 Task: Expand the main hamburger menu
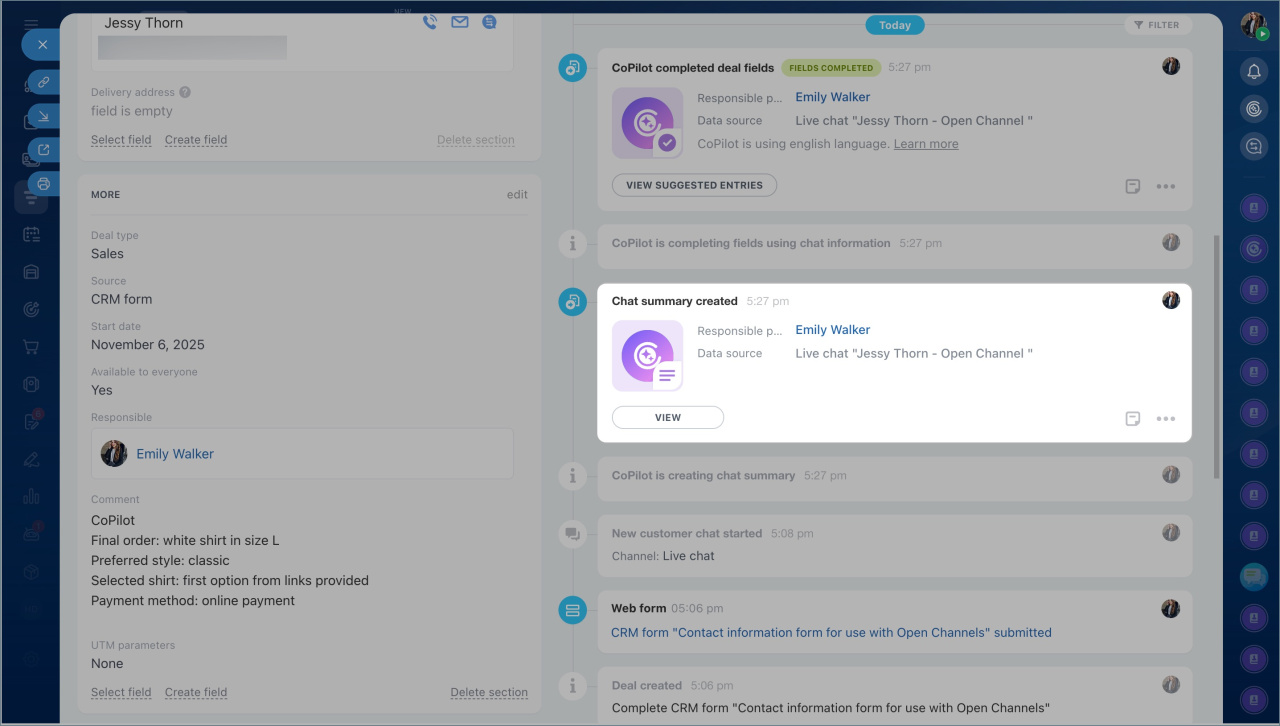tap(31, 24)
